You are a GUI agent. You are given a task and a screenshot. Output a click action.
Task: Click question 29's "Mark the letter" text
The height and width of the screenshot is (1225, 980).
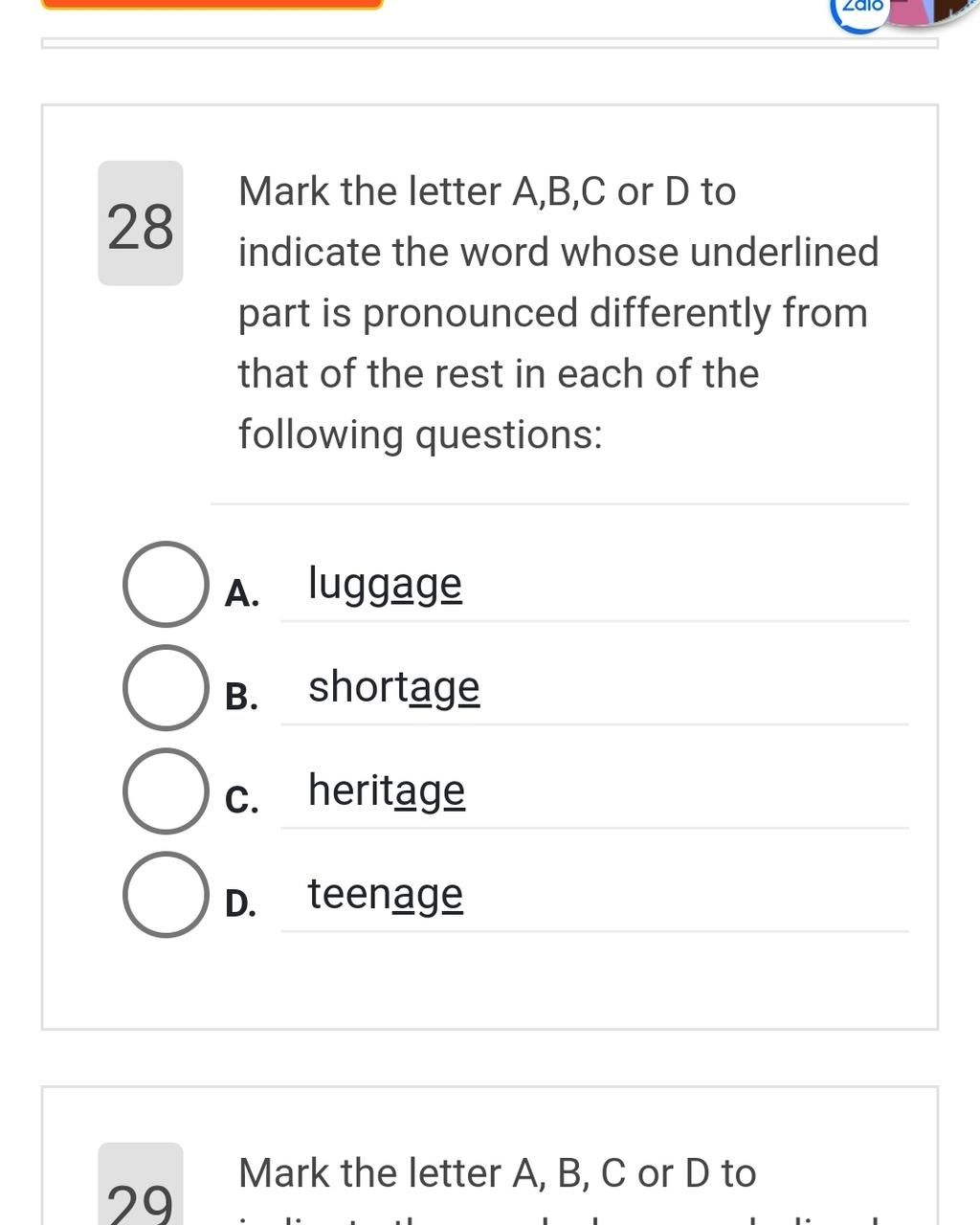point(372,1173)
